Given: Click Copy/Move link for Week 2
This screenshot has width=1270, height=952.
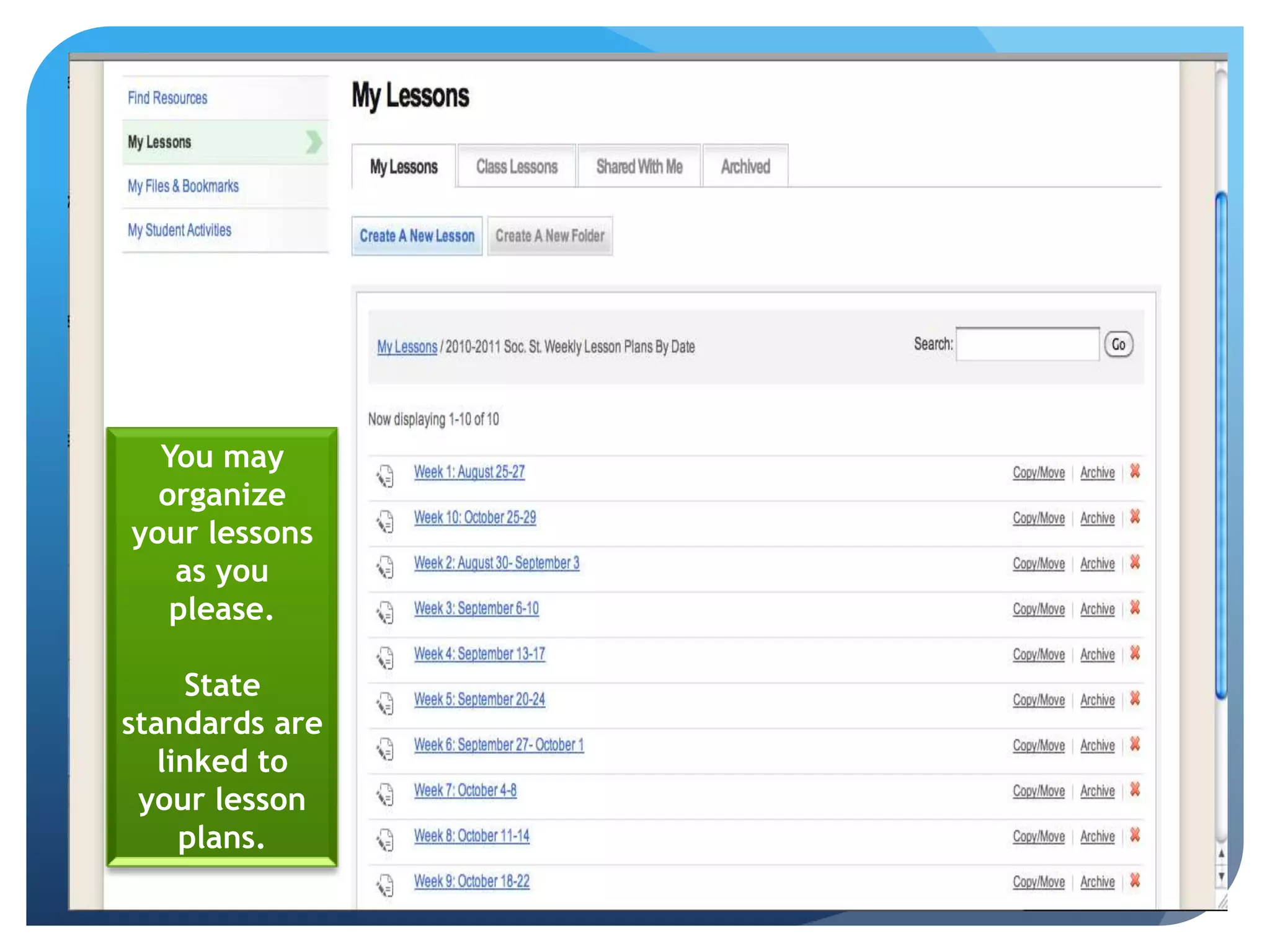Looking at the screenshot, I should click(1038, 563).
